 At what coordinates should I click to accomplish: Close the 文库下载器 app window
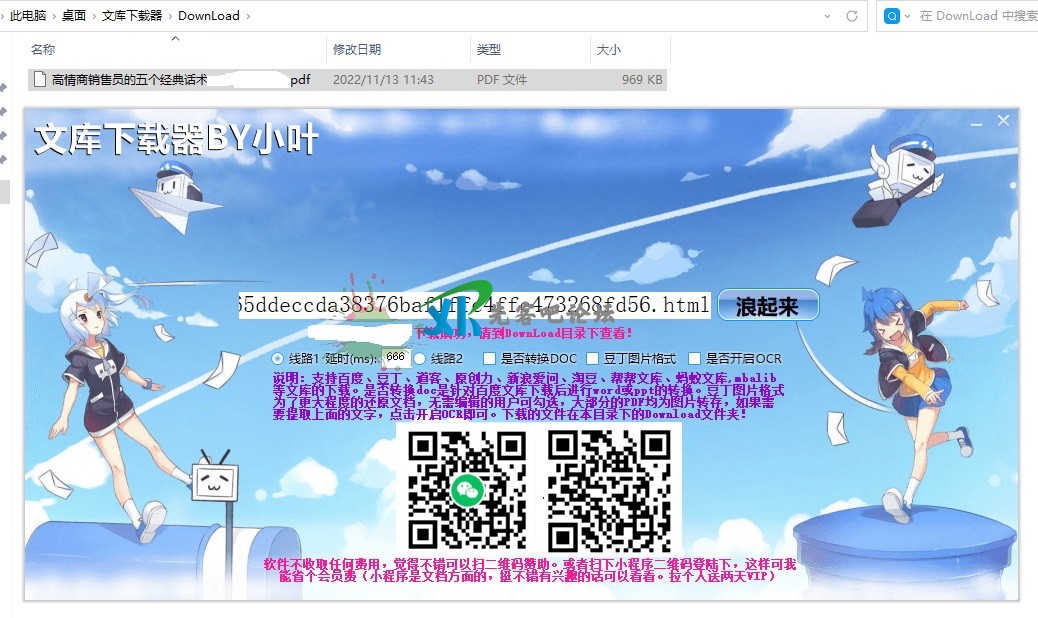tap(1003, 121)
